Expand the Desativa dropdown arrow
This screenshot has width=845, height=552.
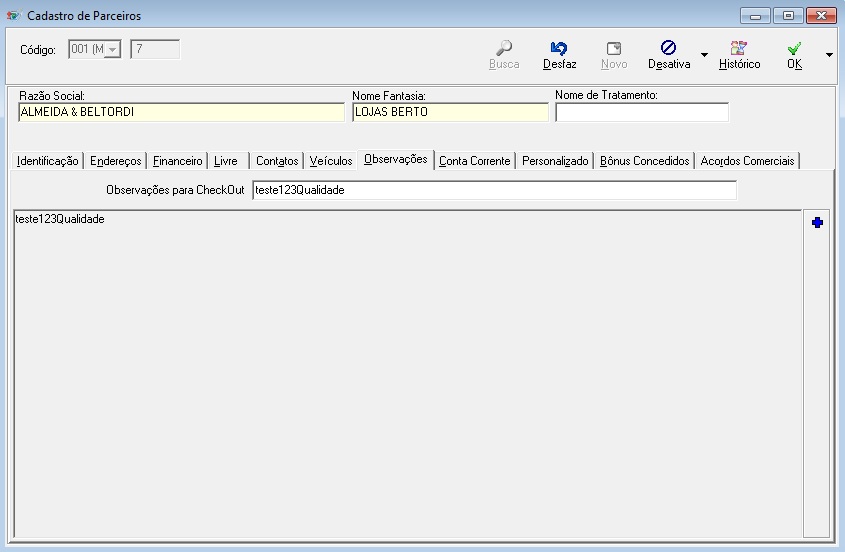(704, 55)
